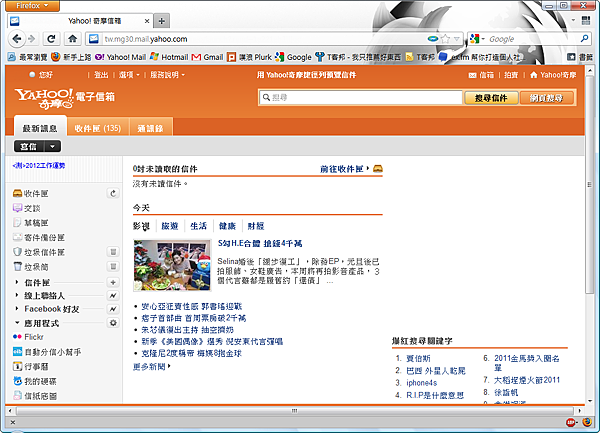Screen dimensions: 600x433
Task: Open the 服務說明 dropdown menu
Action: coord(167,75)
